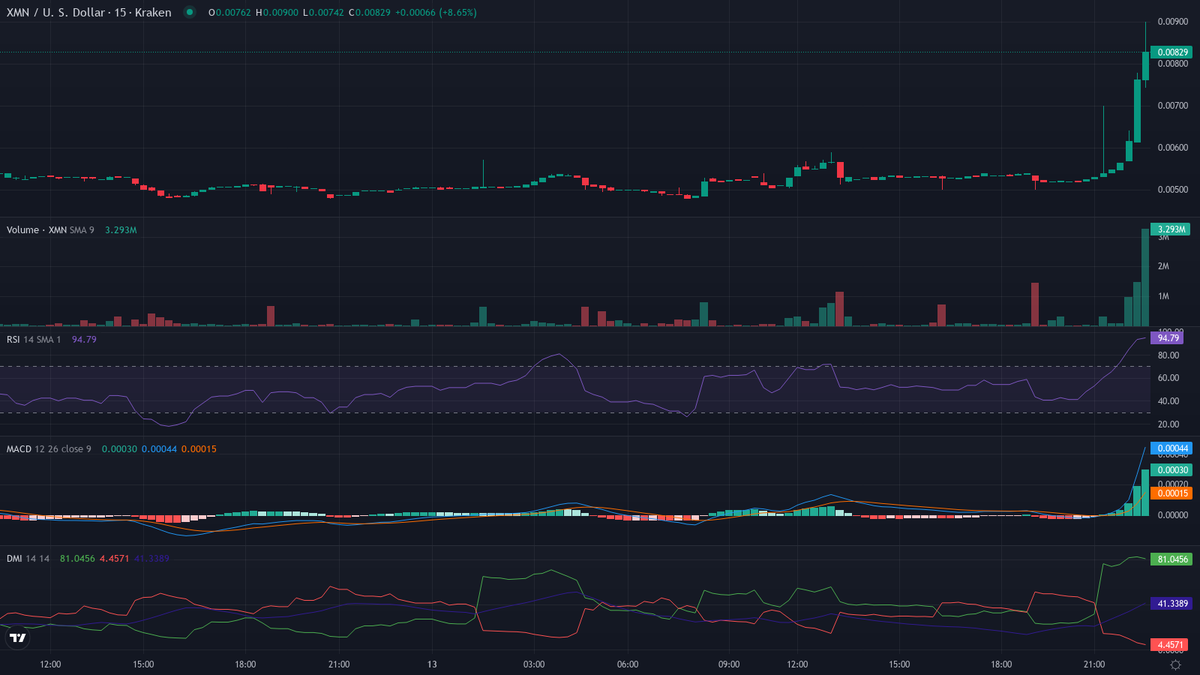1200x675 pixels.
Task: Click the 03:00 time axis label
Action: 533,664
